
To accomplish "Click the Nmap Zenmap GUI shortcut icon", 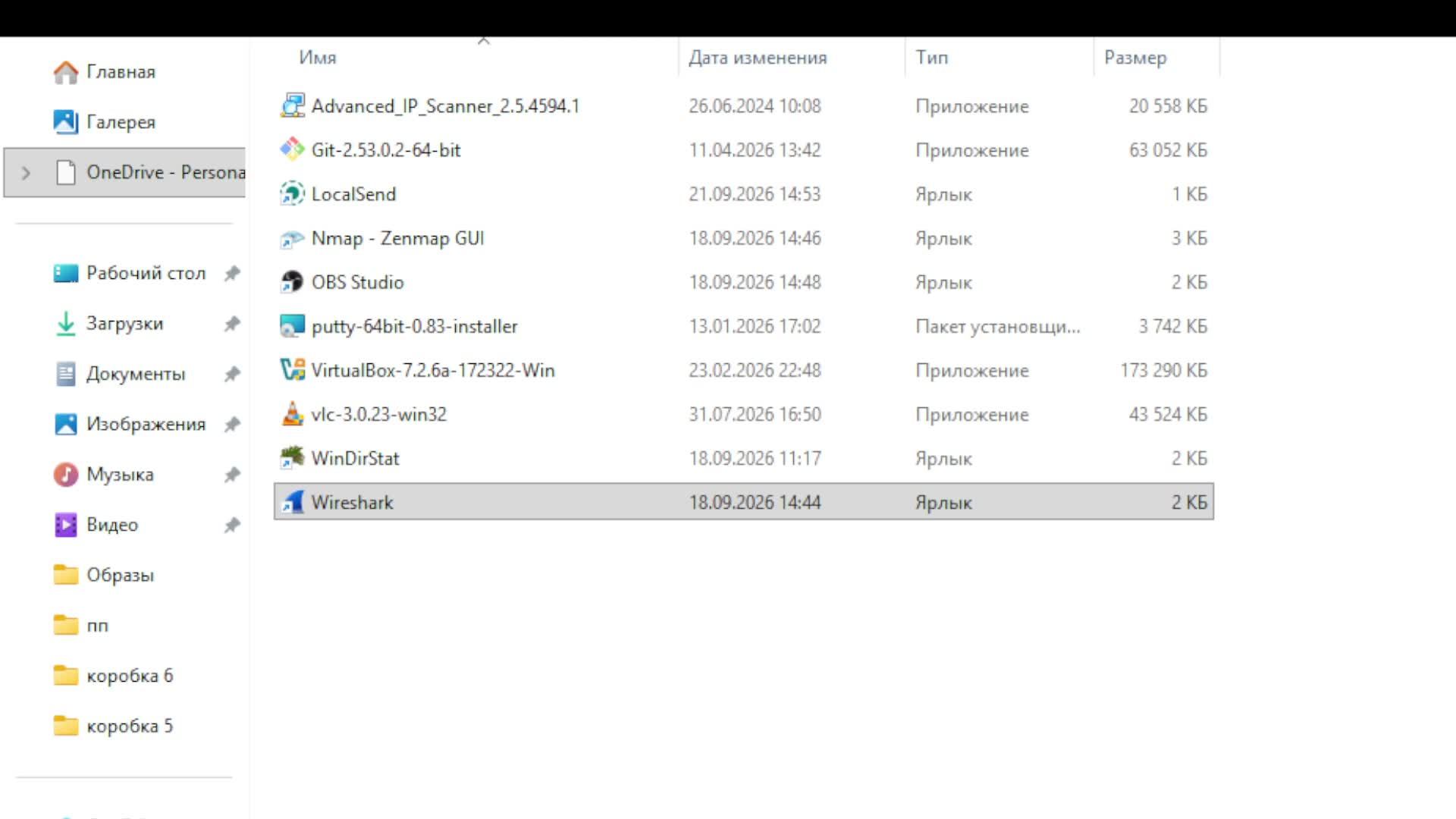I will [x=292, y=238].
